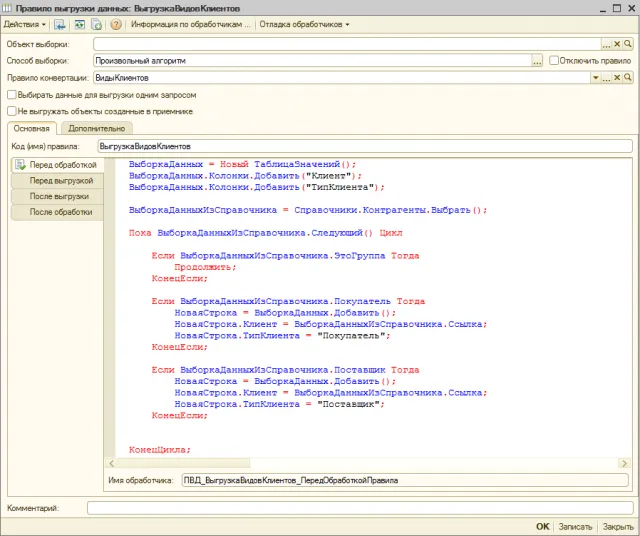Expand the Отладка обработчиков menu
The height and width of the screenshot is (536, 640).
pos(304,24)
